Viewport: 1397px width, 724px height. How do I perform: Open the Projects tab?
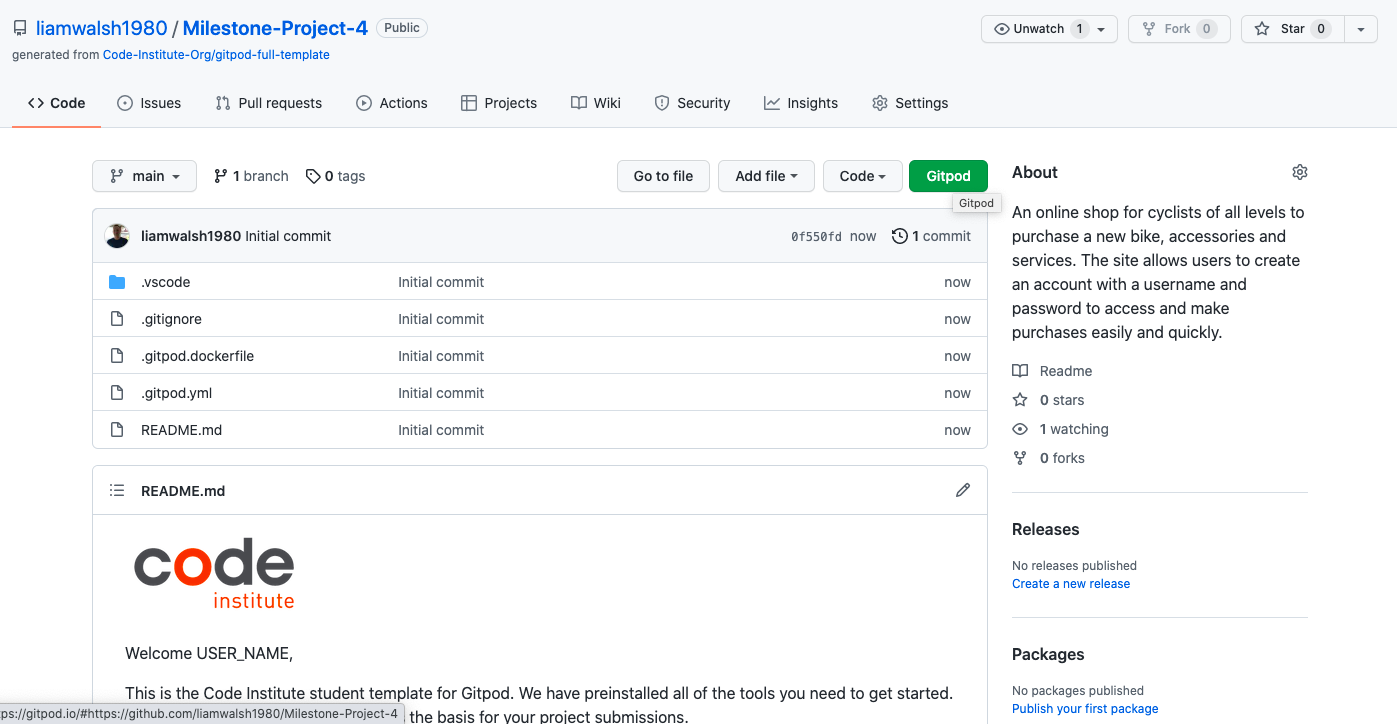(x=499, y=103)
